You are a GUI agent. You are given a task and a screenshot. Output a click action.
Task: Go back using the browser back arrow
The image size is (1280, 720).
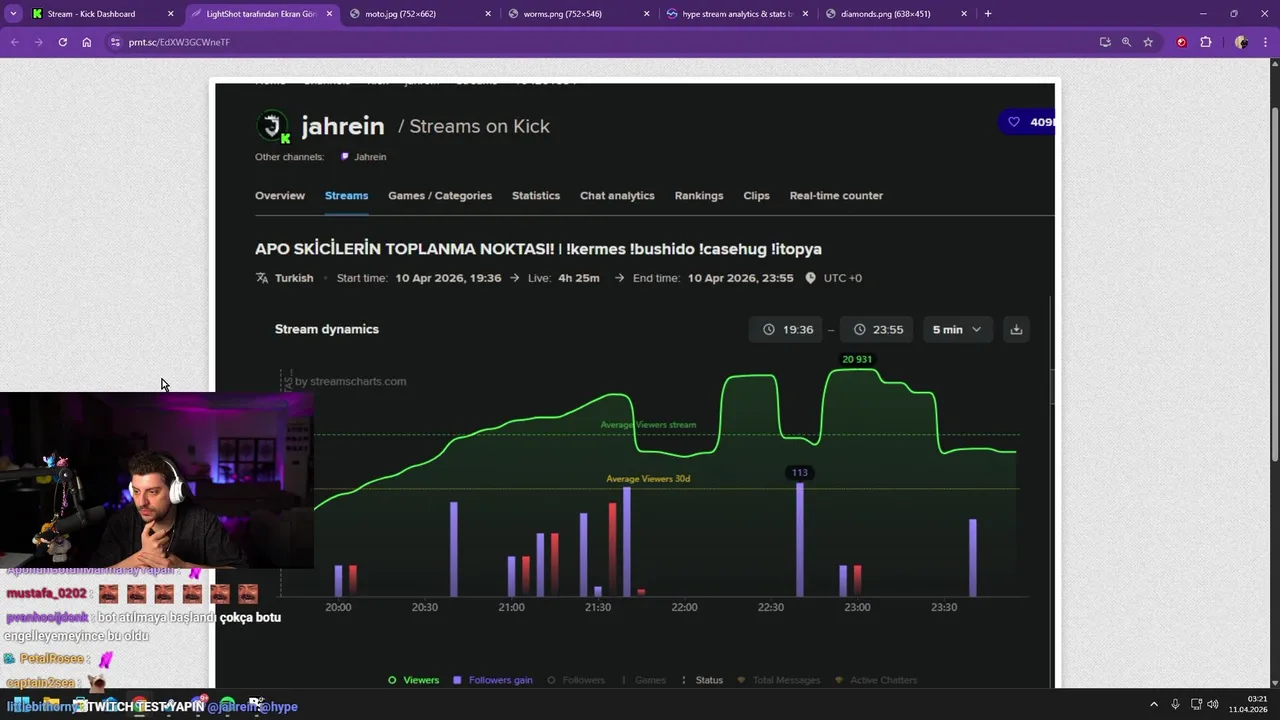(14, 42)
